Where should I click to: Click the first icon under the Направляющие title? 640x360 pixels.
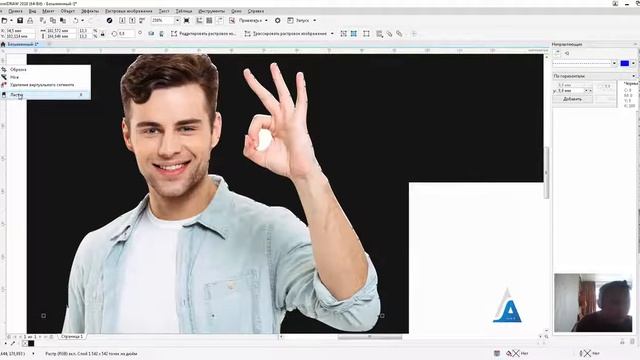click(x=558, y=53)
